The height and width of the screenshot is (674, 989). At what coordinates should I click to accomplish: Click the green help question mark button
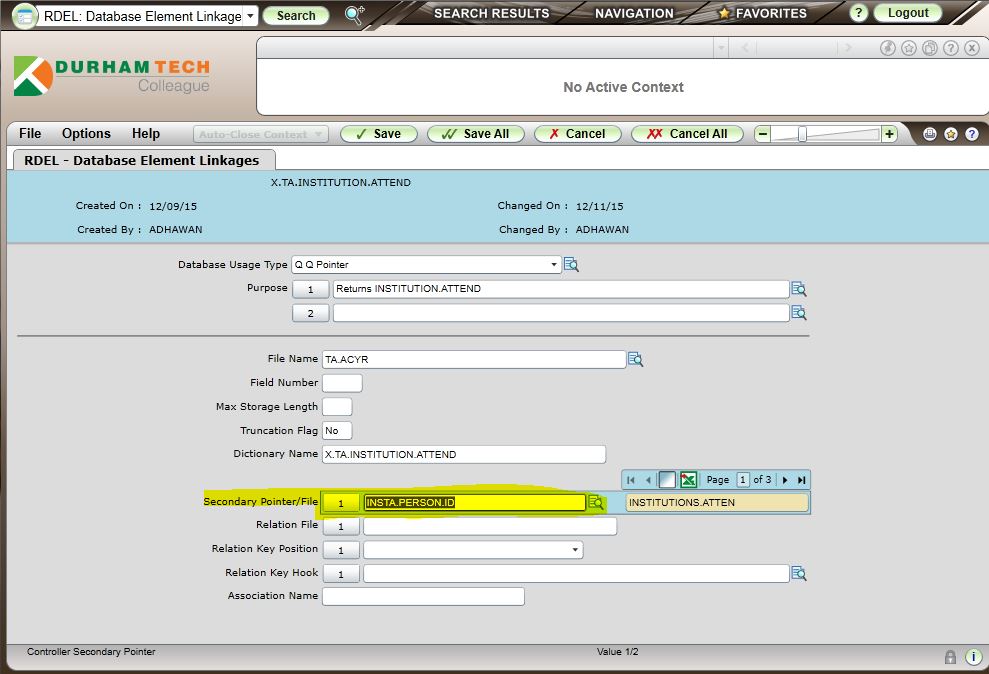(858, 13)
